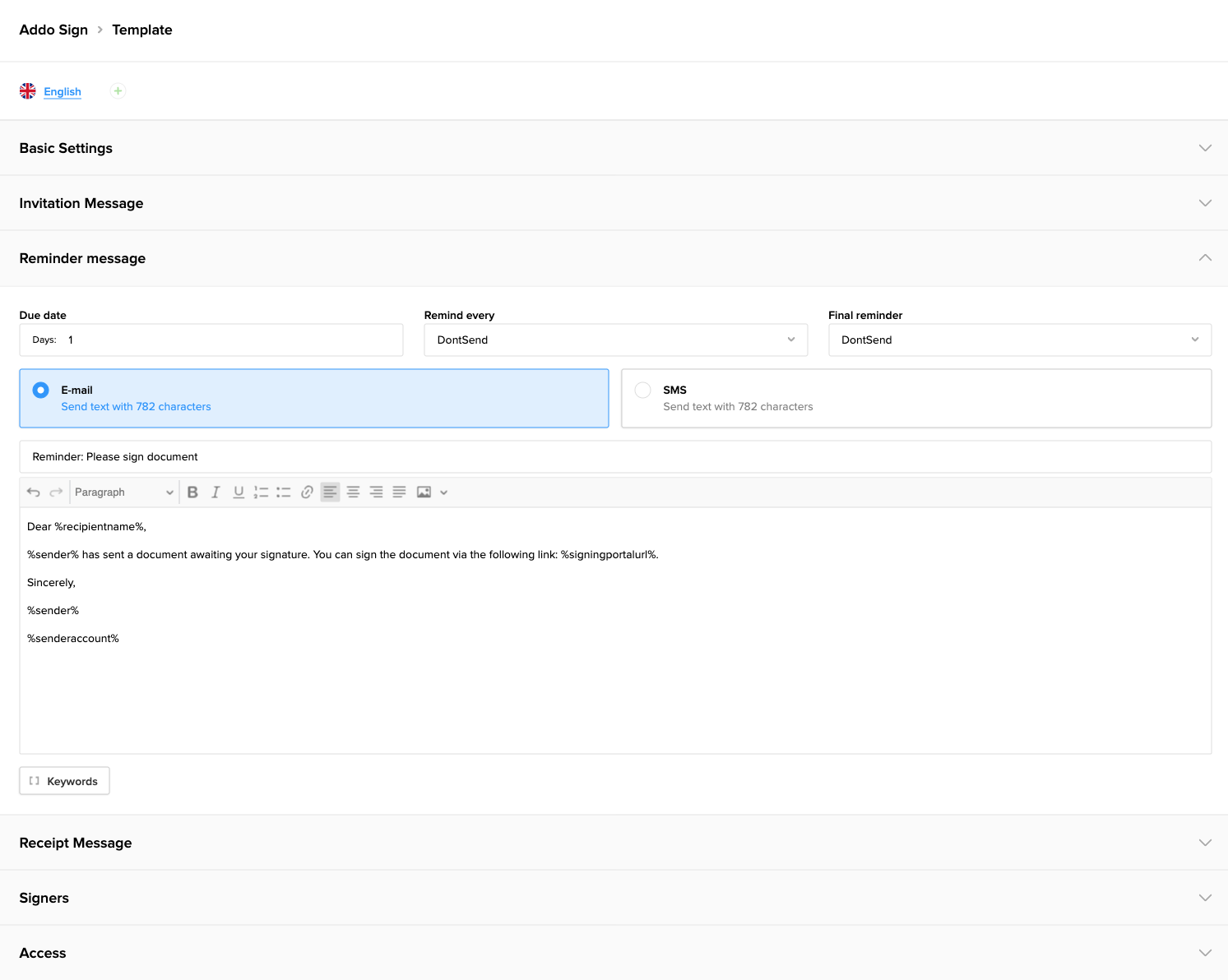Undo the last edit
Image resolution: width=1228 pixels, height=980 pixels.
tap(33, 492)
